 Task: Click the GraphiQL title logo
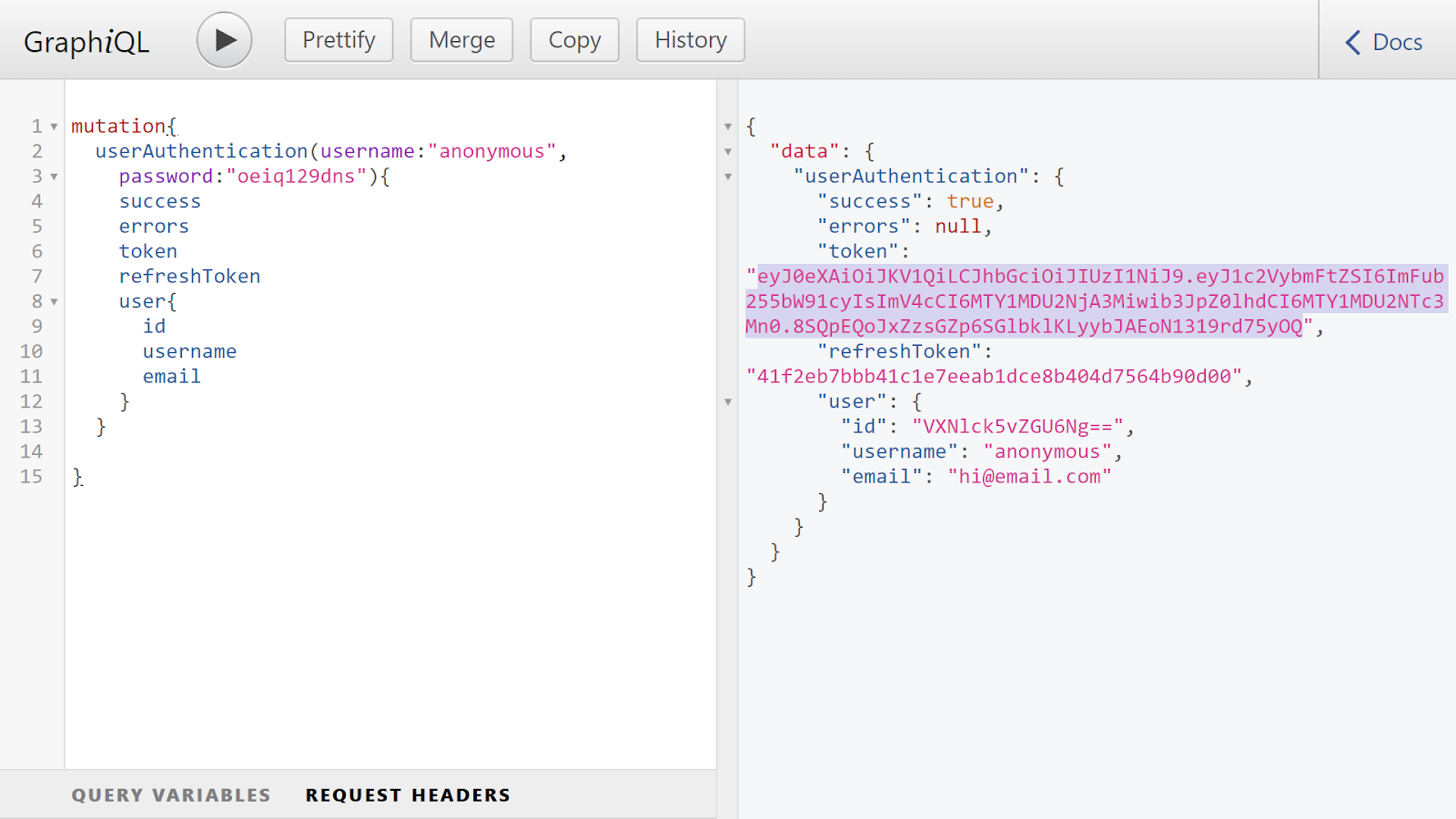click(86, 42)
